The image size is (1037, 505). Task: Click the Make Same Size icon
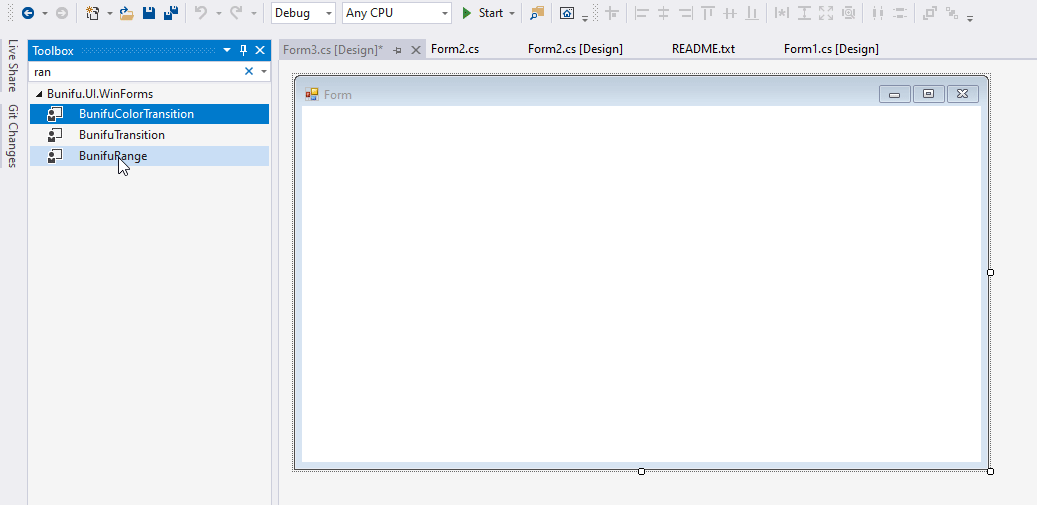point(826,13)
